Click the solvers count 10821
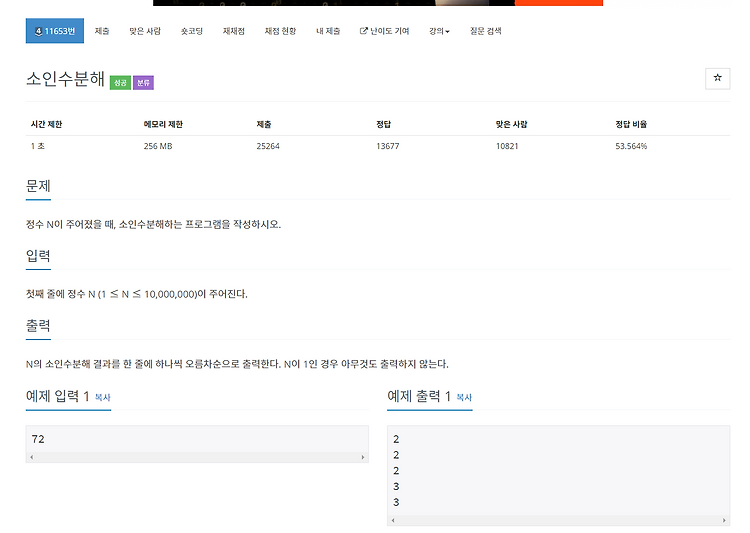Viewport: 750px width, 533px height. pyautogui.click(x=507, y=146)
